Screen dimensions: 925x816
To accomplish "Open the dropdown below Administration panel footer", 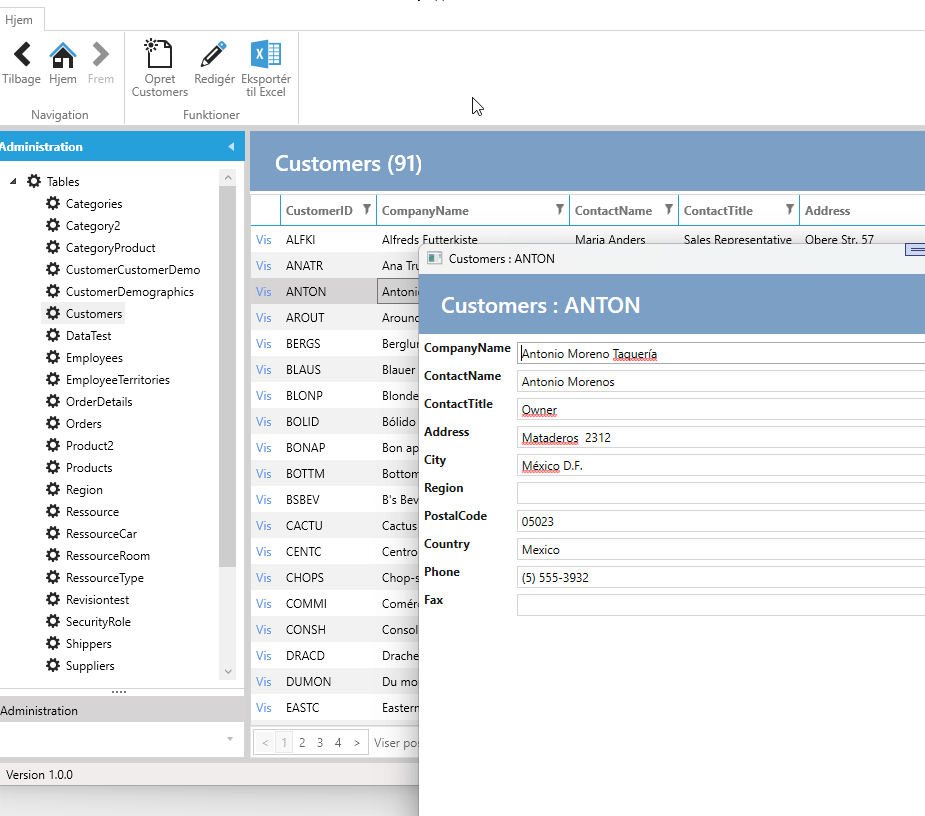I will pos(229,739).
